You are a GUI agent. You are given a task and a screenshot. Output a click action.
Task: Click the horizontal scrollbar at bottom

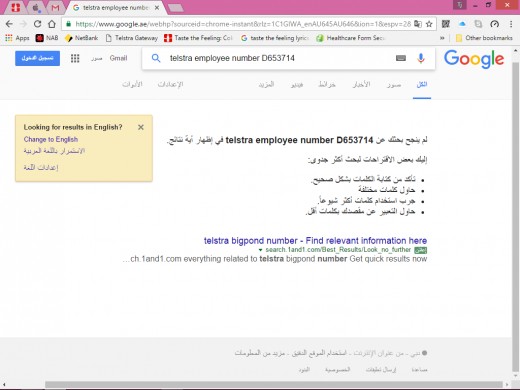(273, 385)
